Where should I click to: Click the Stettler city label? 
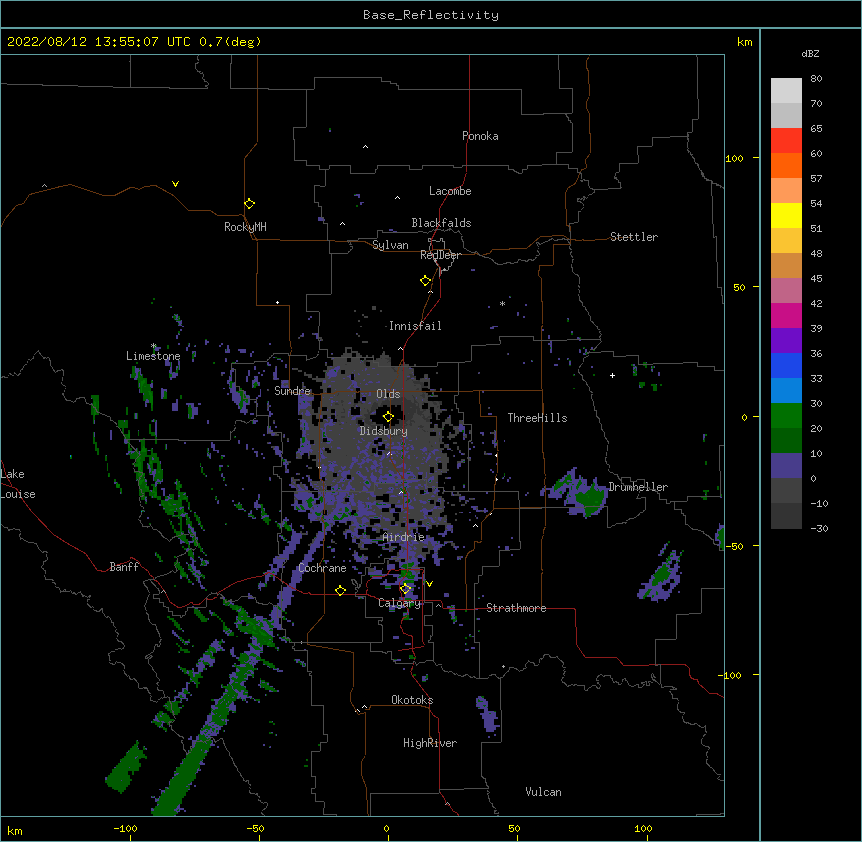pyautogui.click(x=634, y=237)
